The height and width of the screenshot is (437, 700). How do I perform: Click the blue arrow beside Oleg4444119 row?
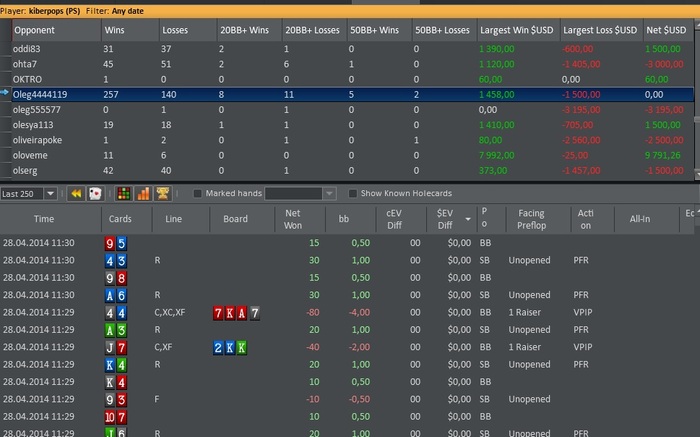tap(5, 92)
